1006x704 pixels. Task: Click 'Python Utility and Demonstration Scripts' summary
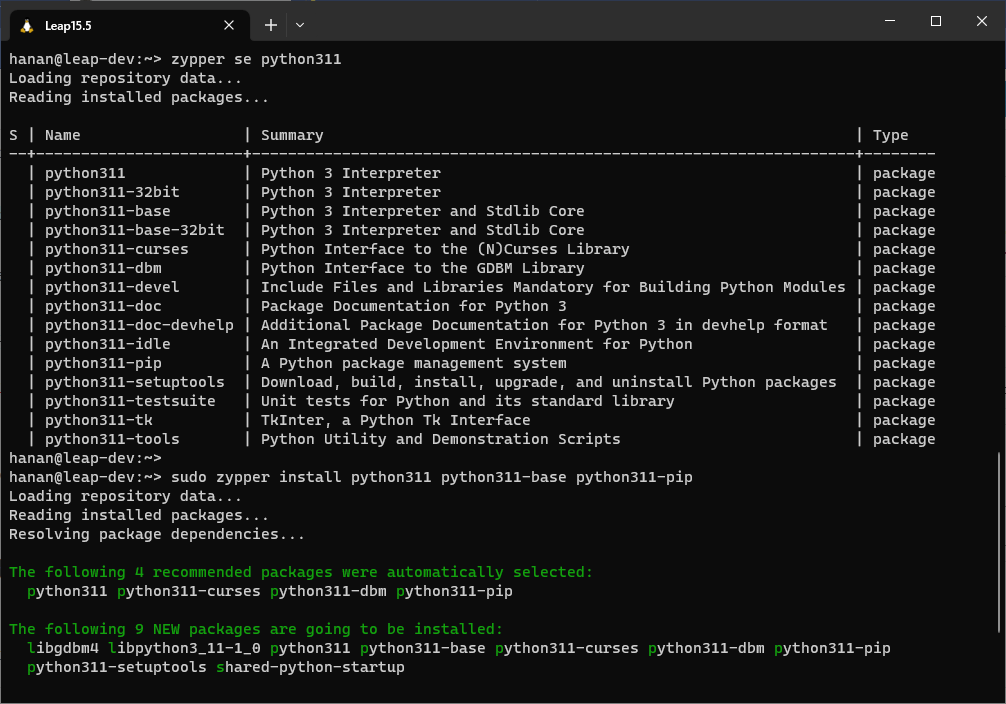pyautogui.click(x=440, y=439)
